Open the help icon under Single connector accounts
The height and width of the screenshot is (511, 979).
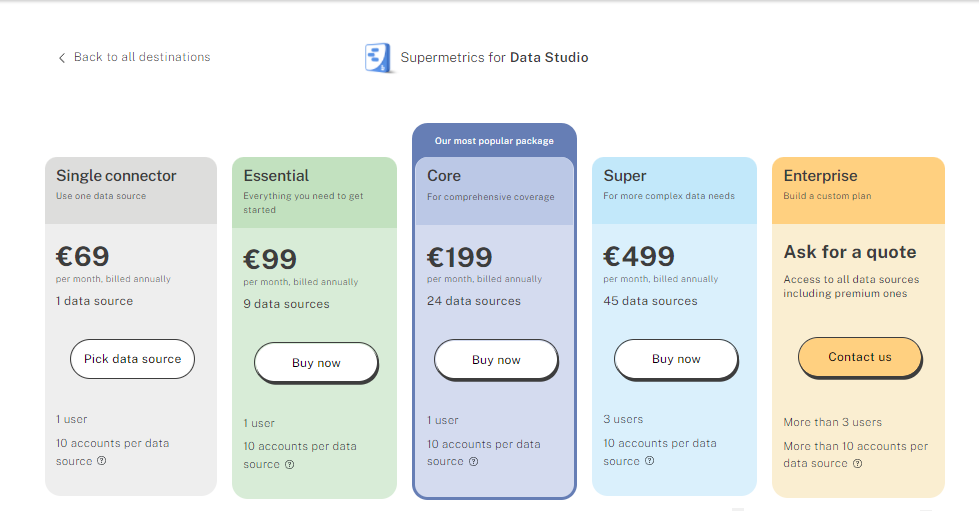102,460
